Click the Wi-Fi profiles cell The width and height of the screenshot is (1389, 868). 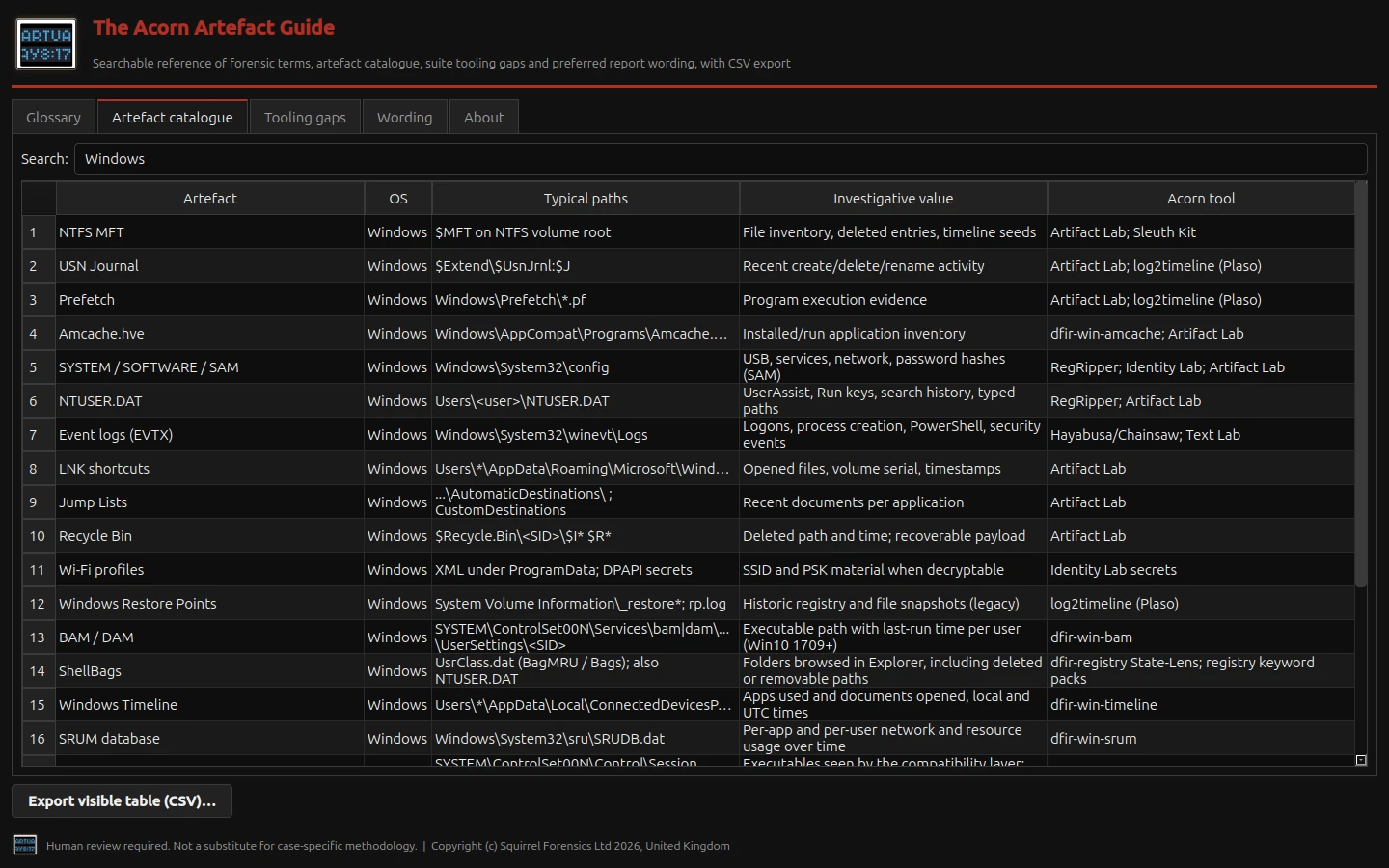pos(210,570)
